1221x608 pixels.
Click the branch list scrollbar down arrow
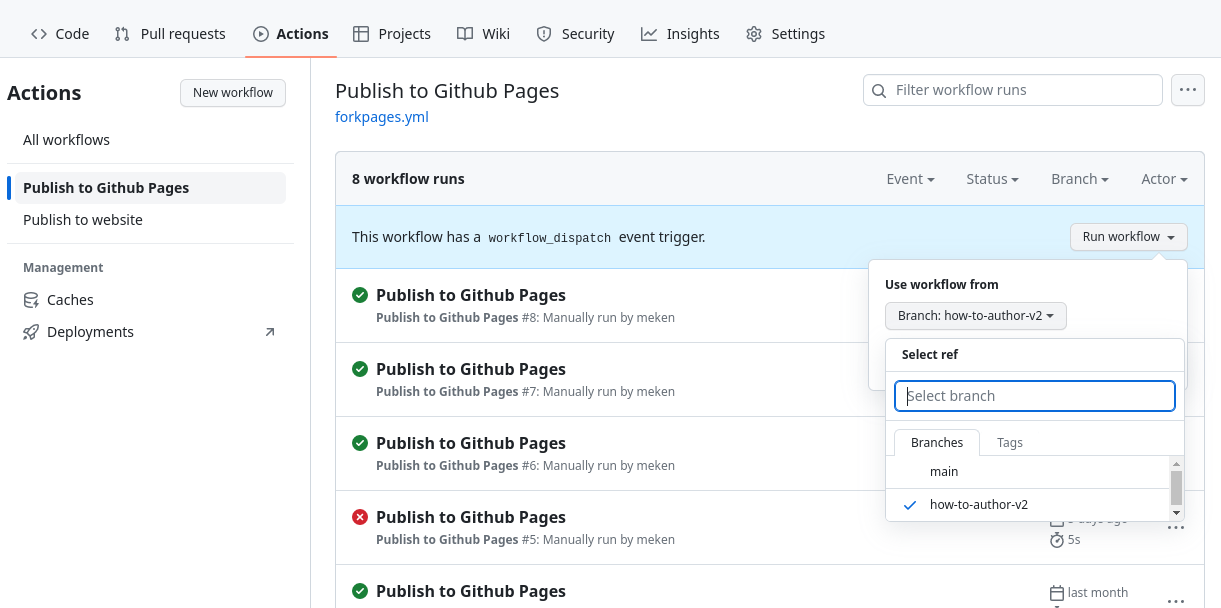pyautogui.click(x=1176, y=513)
